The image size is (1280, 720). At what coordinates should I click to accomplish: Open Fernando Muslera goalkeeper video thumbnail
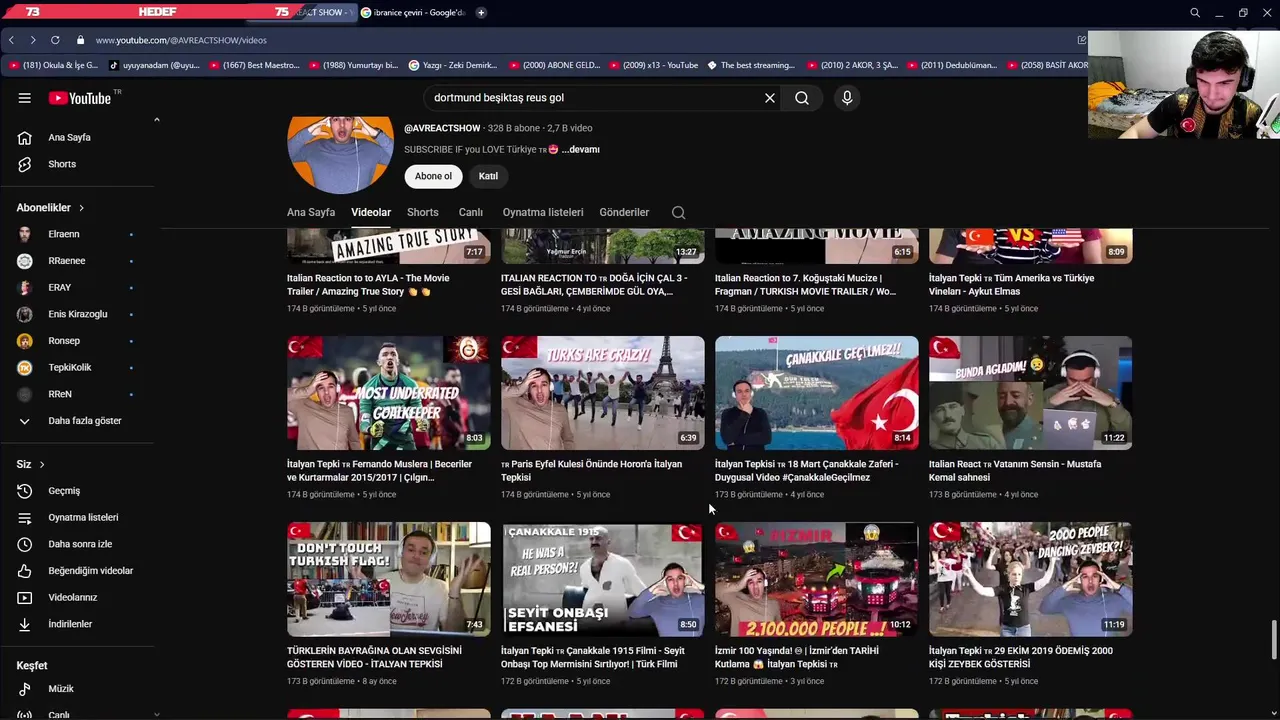389,393
